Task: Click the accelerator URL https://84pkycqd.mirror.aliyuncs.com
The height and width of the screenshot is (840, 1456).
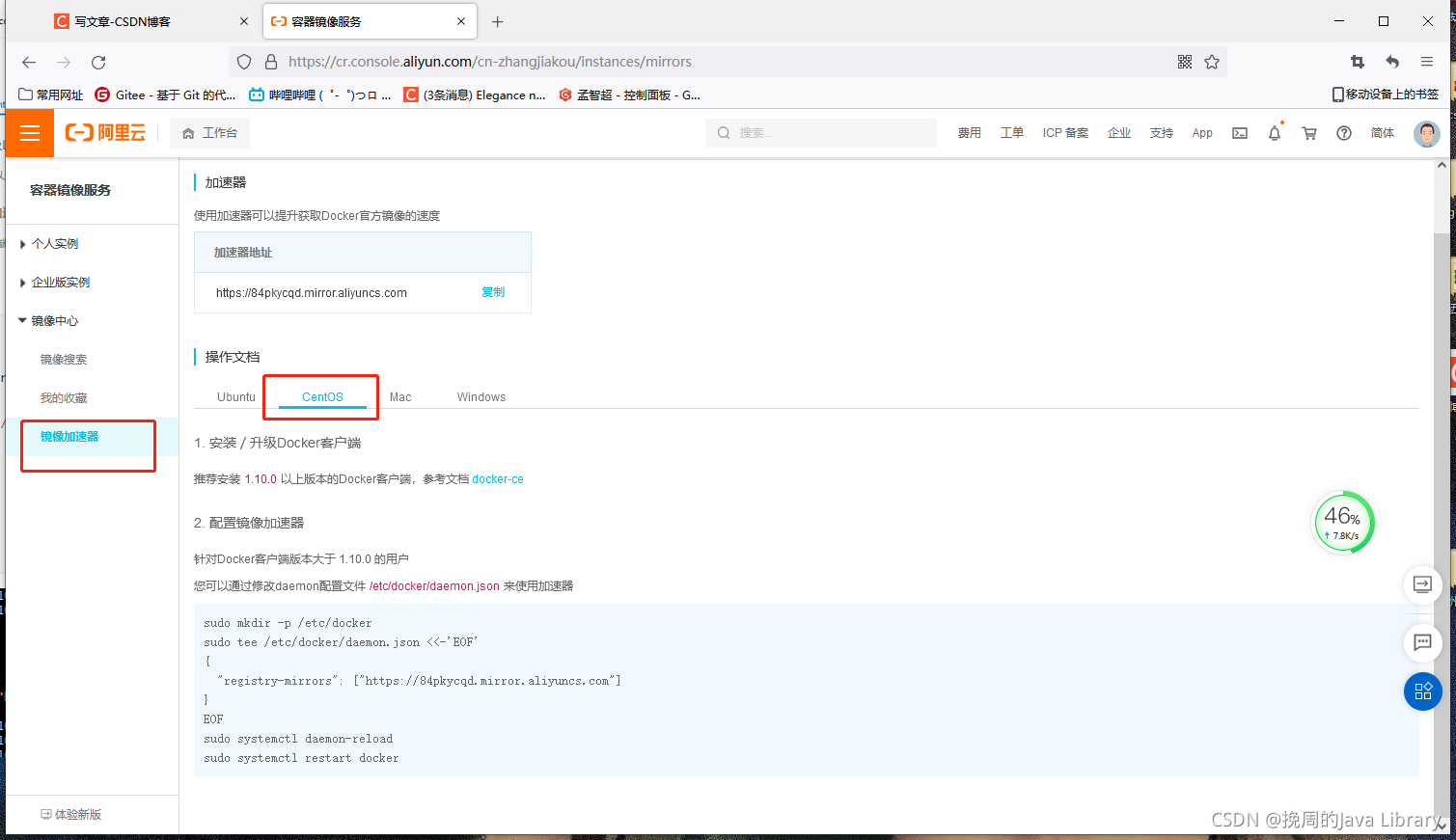Action: (x=312, y=293)
